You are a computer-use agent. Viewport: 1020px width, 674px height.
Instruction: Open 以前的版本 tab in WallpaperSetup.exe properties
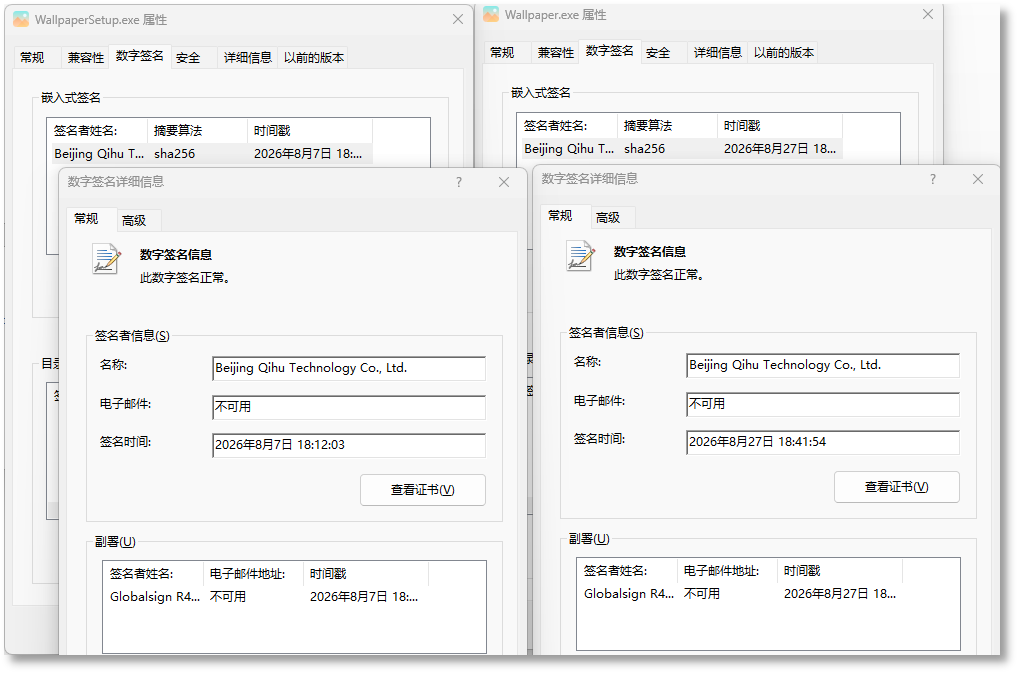pos(314,58)
